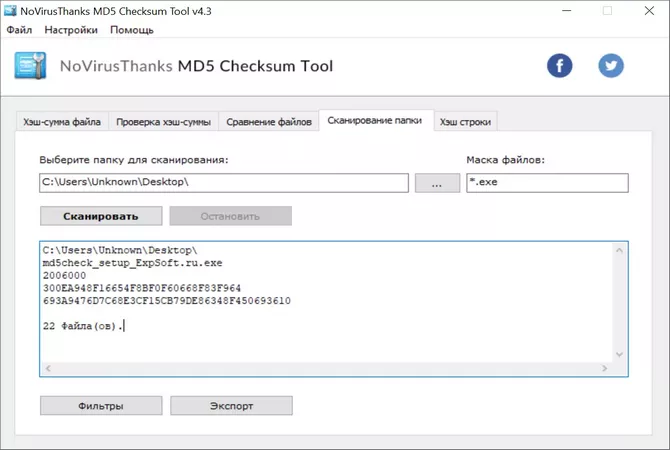Open the Twitter bird icon
The image size is (670, 450).
611,66
